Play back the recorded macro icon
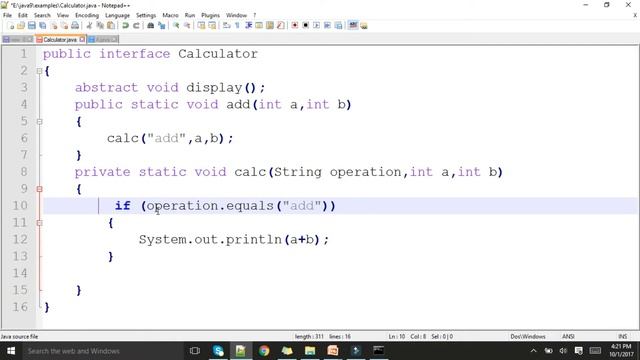640x360 pixels. coord(316,26)
